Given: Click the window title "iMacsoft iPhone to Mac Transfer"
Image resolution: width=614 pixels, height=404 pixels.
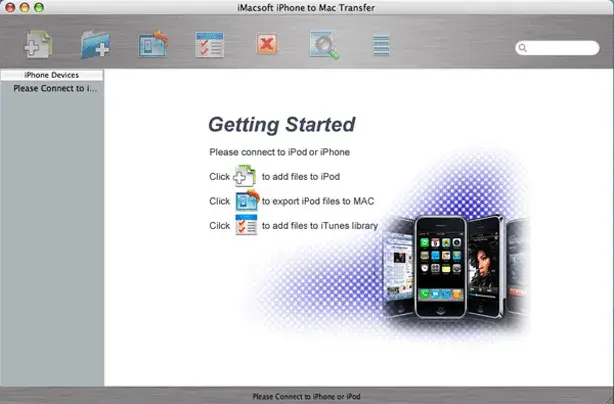Looking at the screenshot, I should coord(306,7).
